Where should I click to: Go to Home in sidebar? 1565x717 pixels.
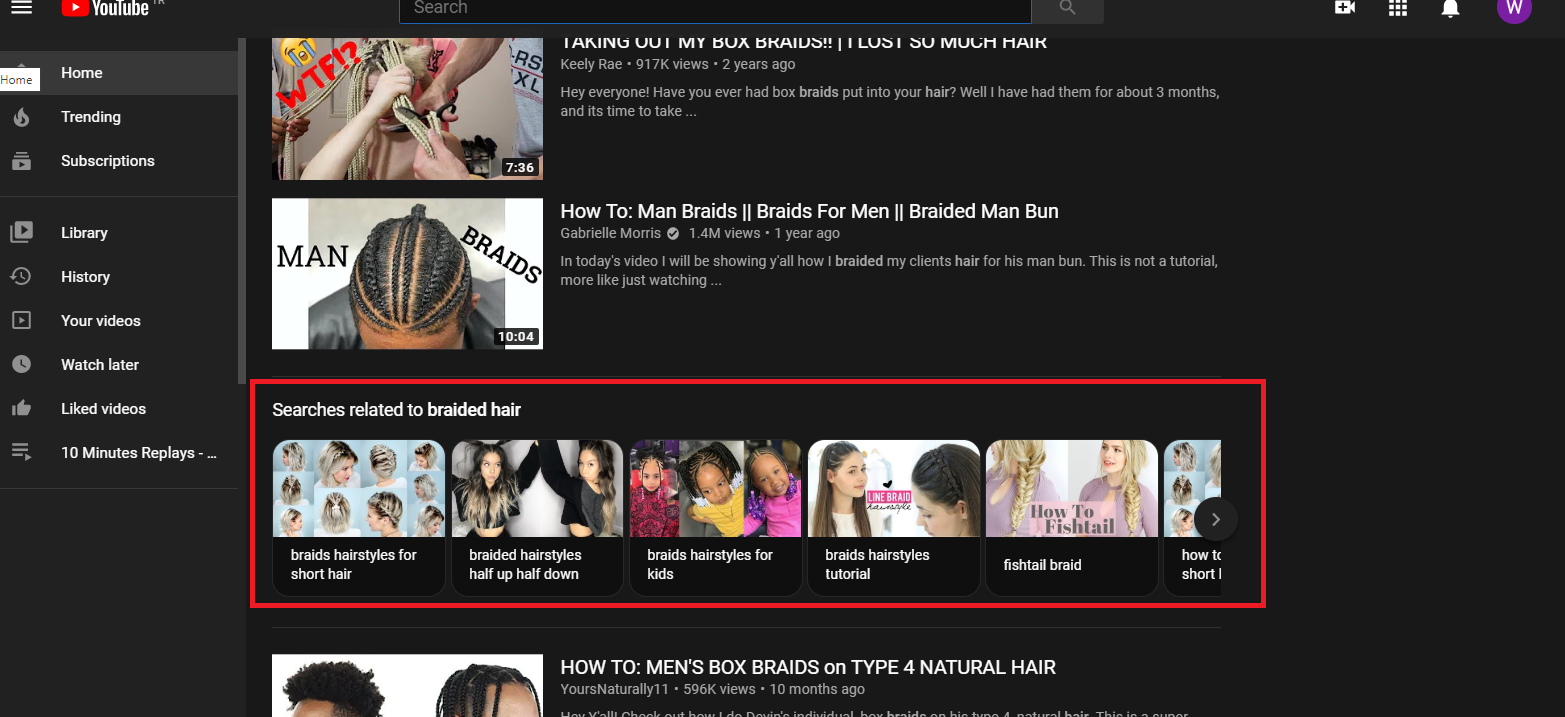point(119,73)
